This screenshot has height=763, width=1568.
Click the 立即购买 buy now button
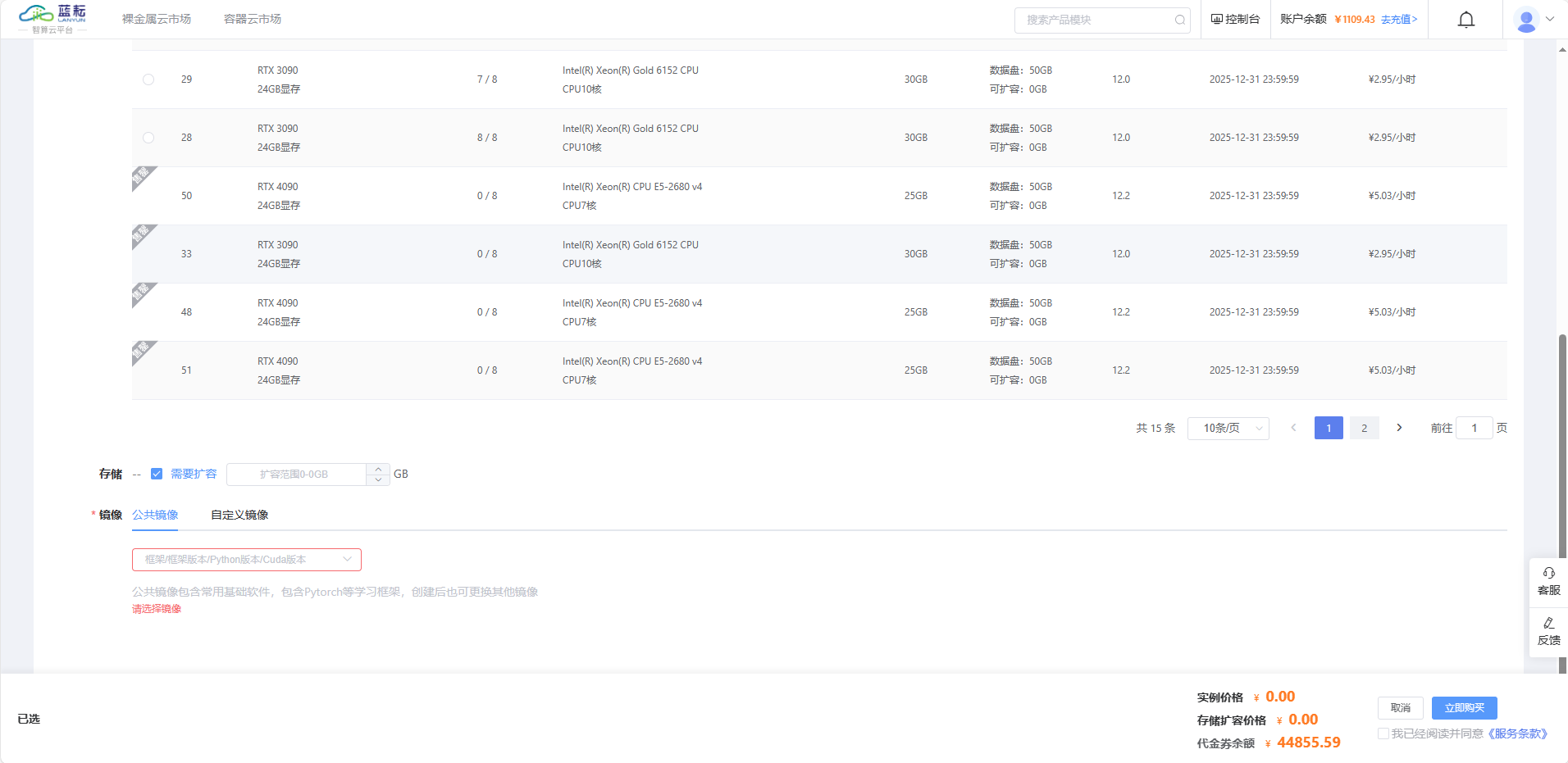[x=1465, y=708]
